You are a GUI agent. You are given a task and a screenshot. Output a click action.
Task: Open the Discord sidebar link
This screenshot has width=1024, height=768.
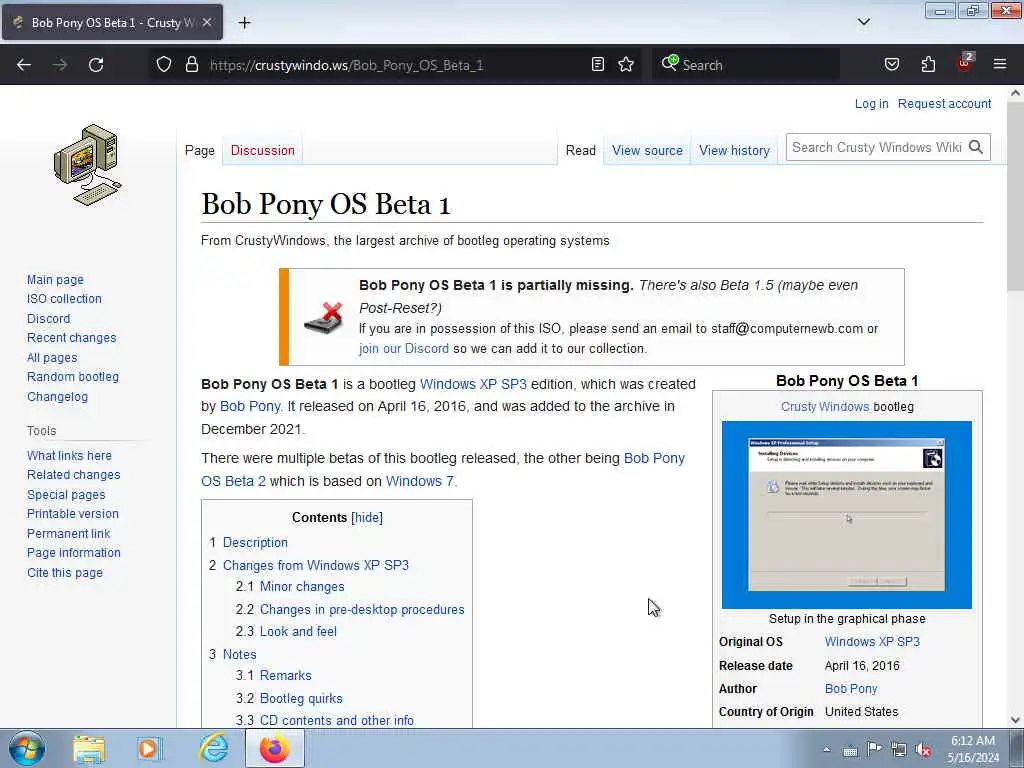coord(48,318)
